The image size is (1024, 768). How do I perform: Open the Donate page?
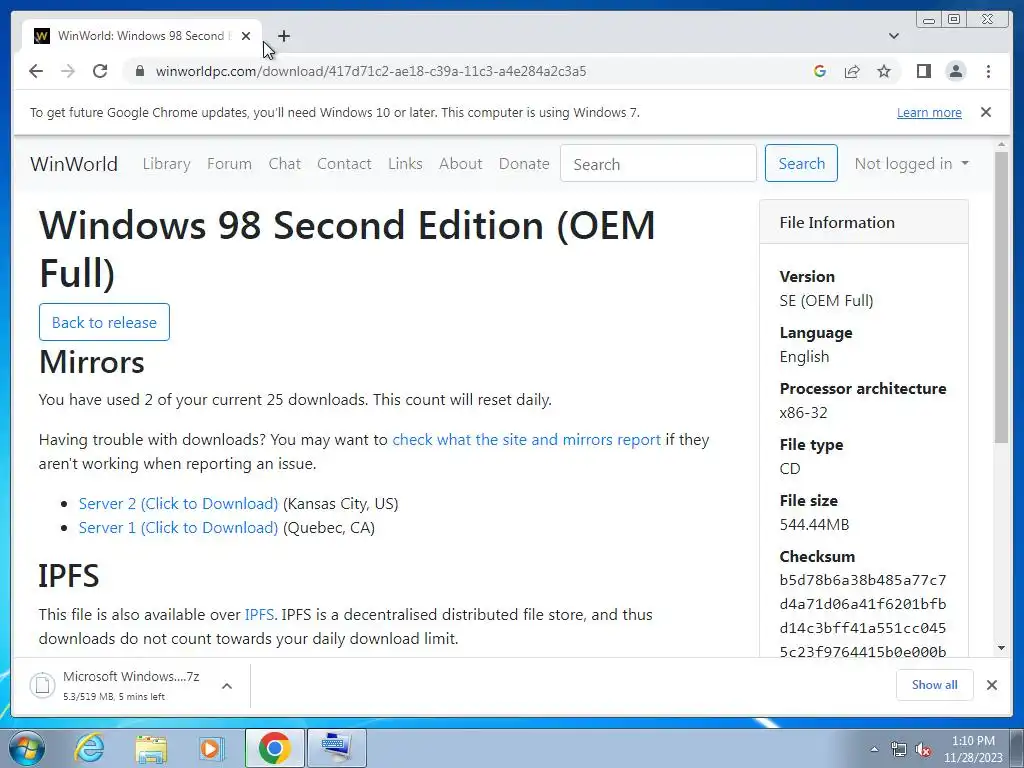524,163
